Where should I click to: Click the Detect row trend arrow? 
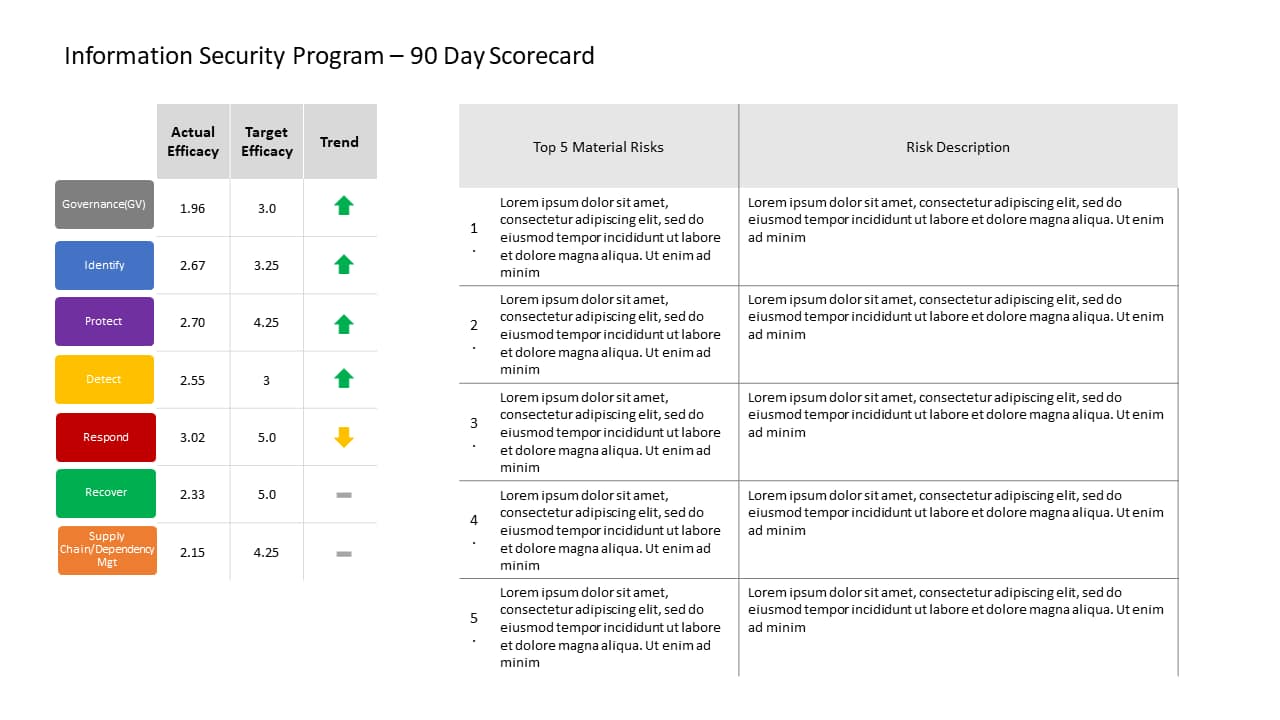point(344,379)
